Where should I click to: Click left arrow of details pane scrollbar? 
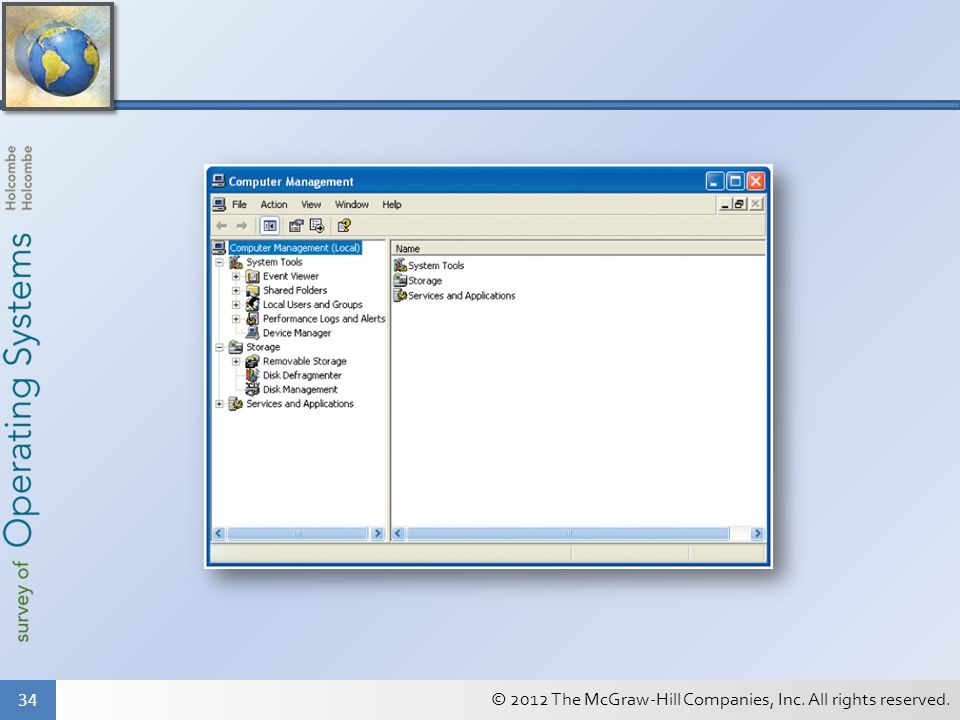[398, 533]
